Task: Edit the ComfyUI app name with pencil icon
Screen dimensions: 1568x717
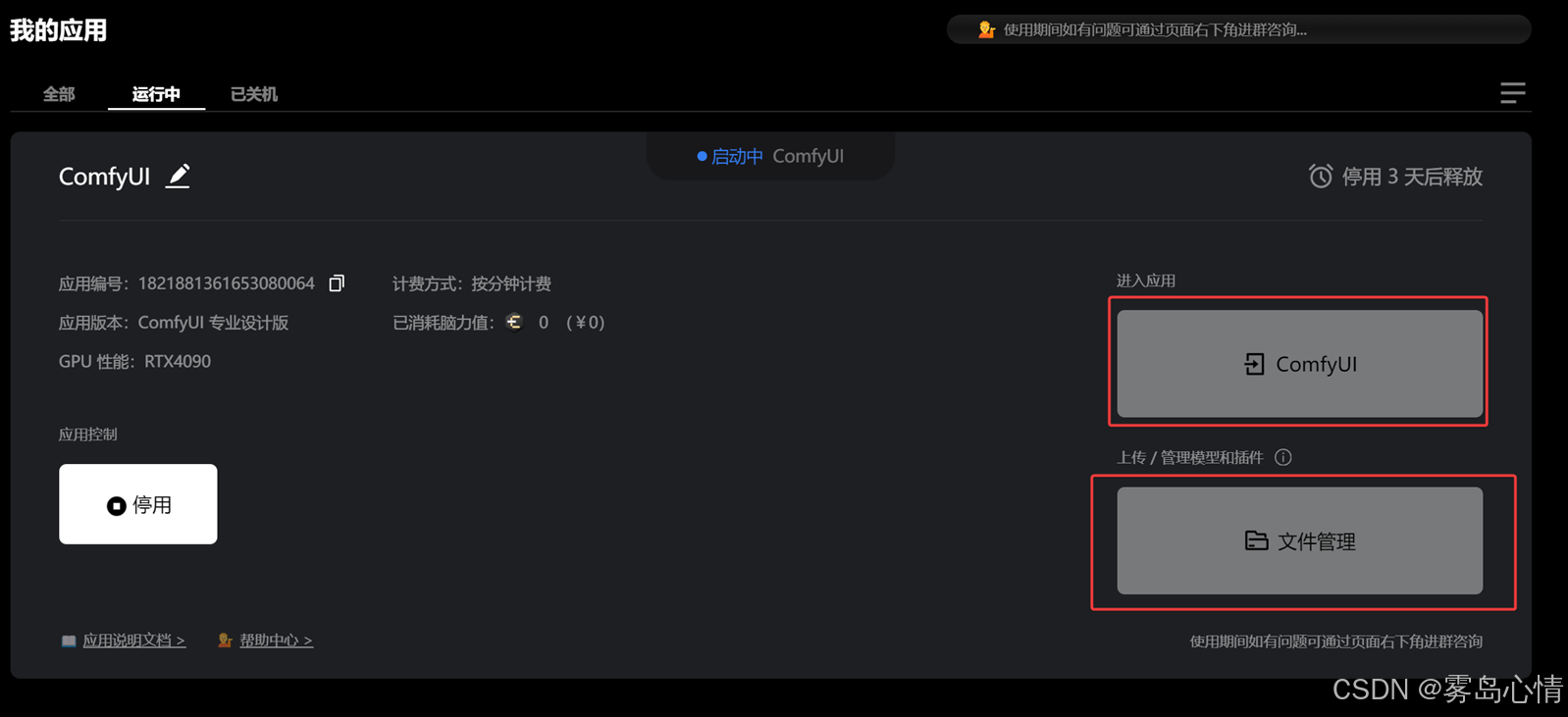Action: [x=178, y=176]
